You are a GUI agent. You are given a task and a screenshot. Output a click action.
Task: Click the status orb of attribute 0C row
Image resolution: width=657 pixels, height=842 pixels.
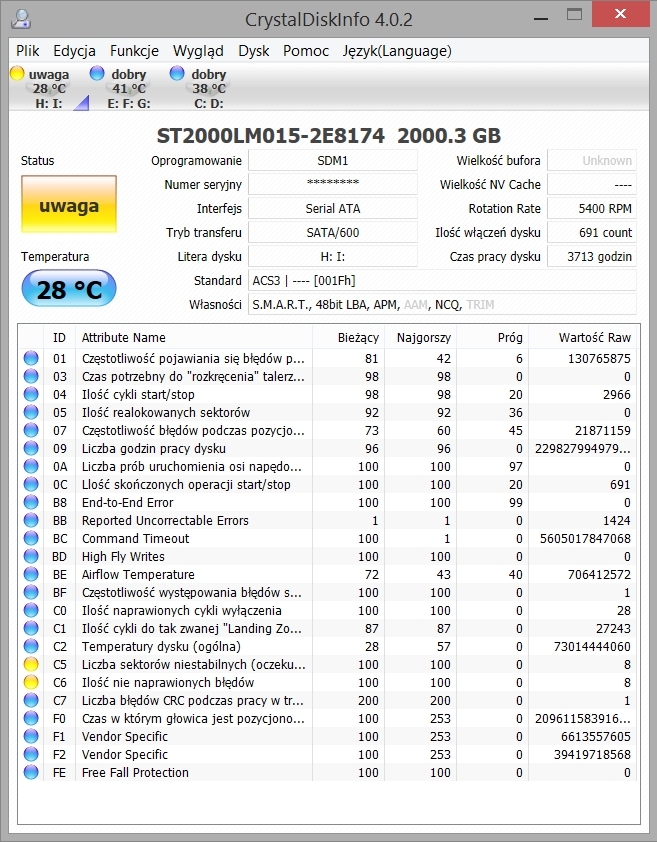tap(31, 484)
